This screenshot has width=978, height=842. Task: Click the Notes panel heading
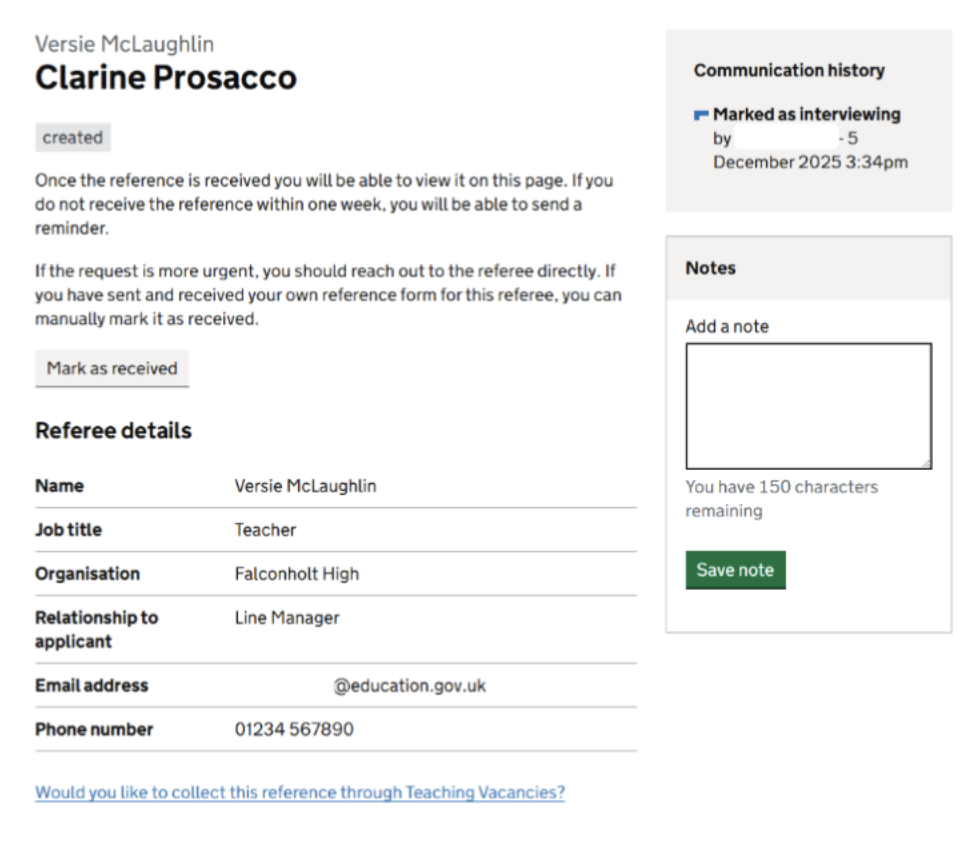tap(710, 268)
